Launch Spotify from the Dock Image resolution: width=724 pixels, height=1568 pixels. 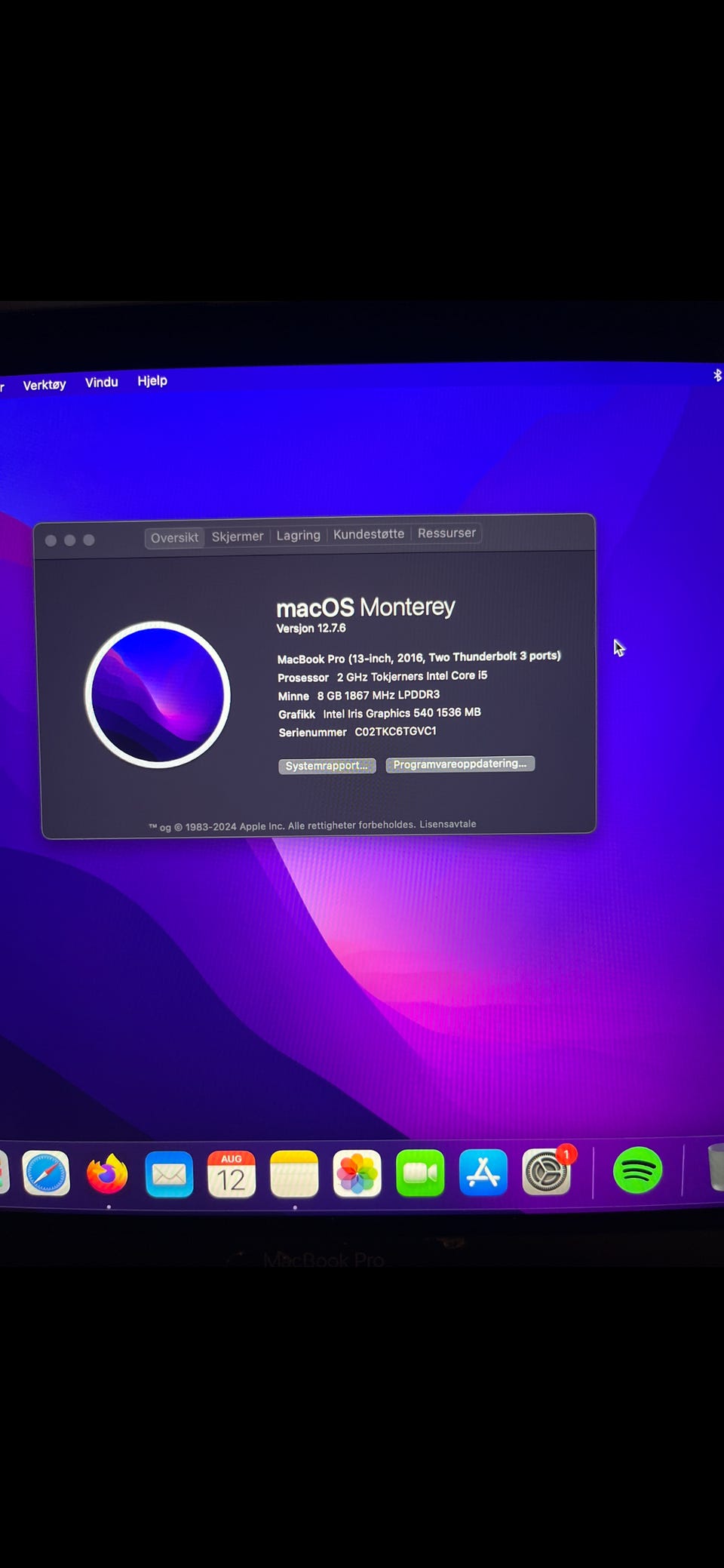click(x=638, y=1170)
